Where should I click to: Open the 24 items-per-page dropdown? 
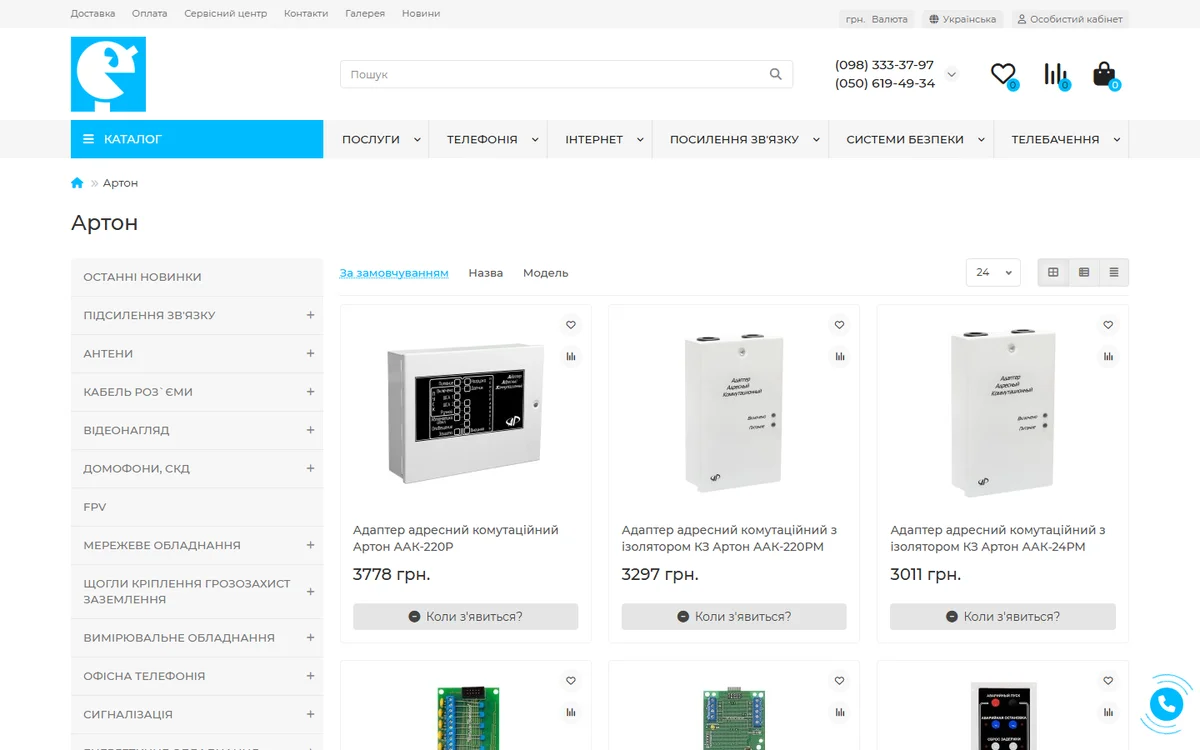(x=993, y=272)
